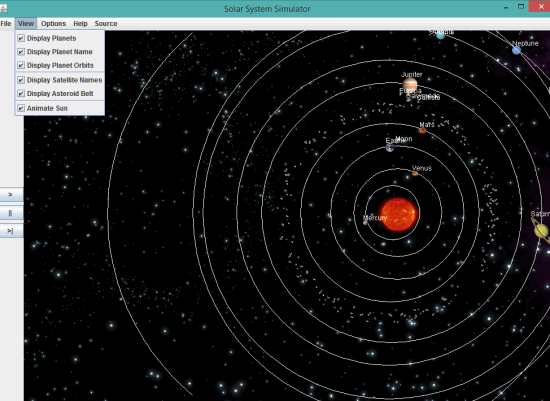Pause the simulation with pause button

pyautogui.click(x=11, y=213)
